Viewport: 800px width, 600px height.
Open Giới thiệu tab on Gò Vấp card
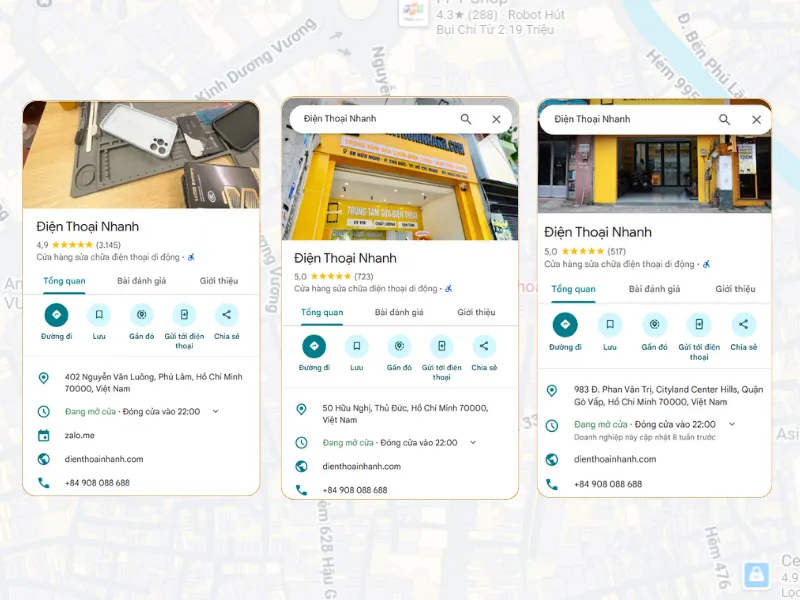pyautogui.click(x=735, y=289)
